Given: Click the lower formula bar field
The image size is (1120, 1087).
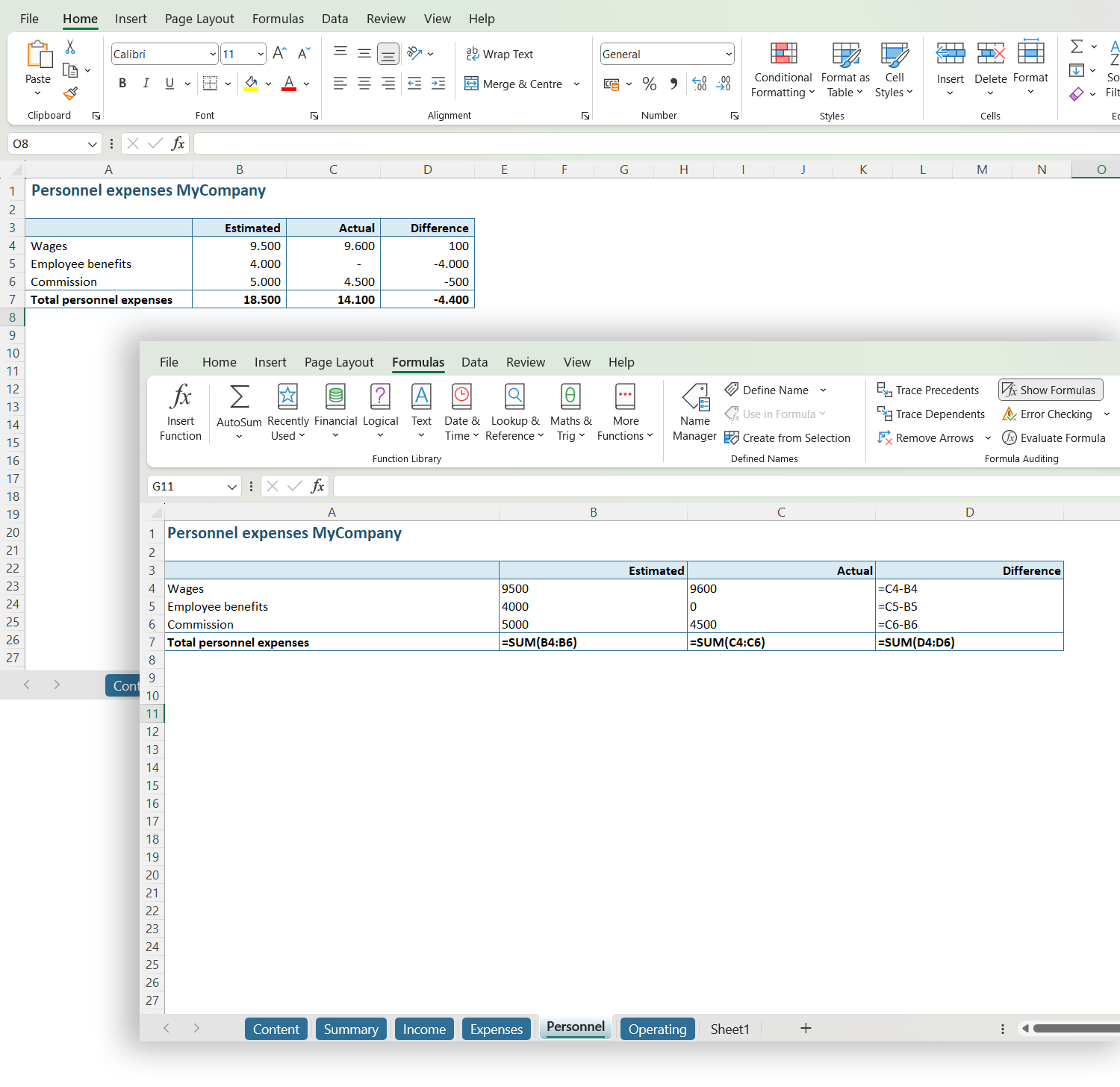Looking at the screenshot, I should point(727,486).
